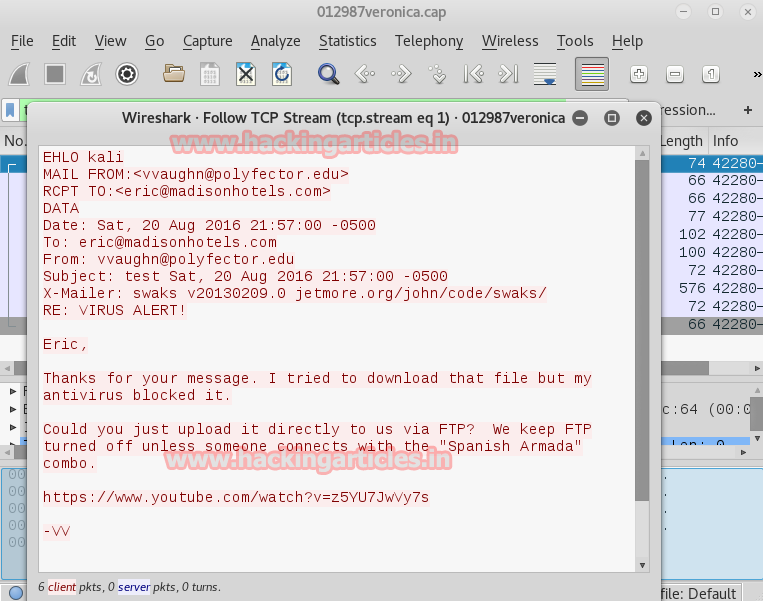Expand first packet details tree row
This screenshot has width=763, height=601.
click(13, 391)
